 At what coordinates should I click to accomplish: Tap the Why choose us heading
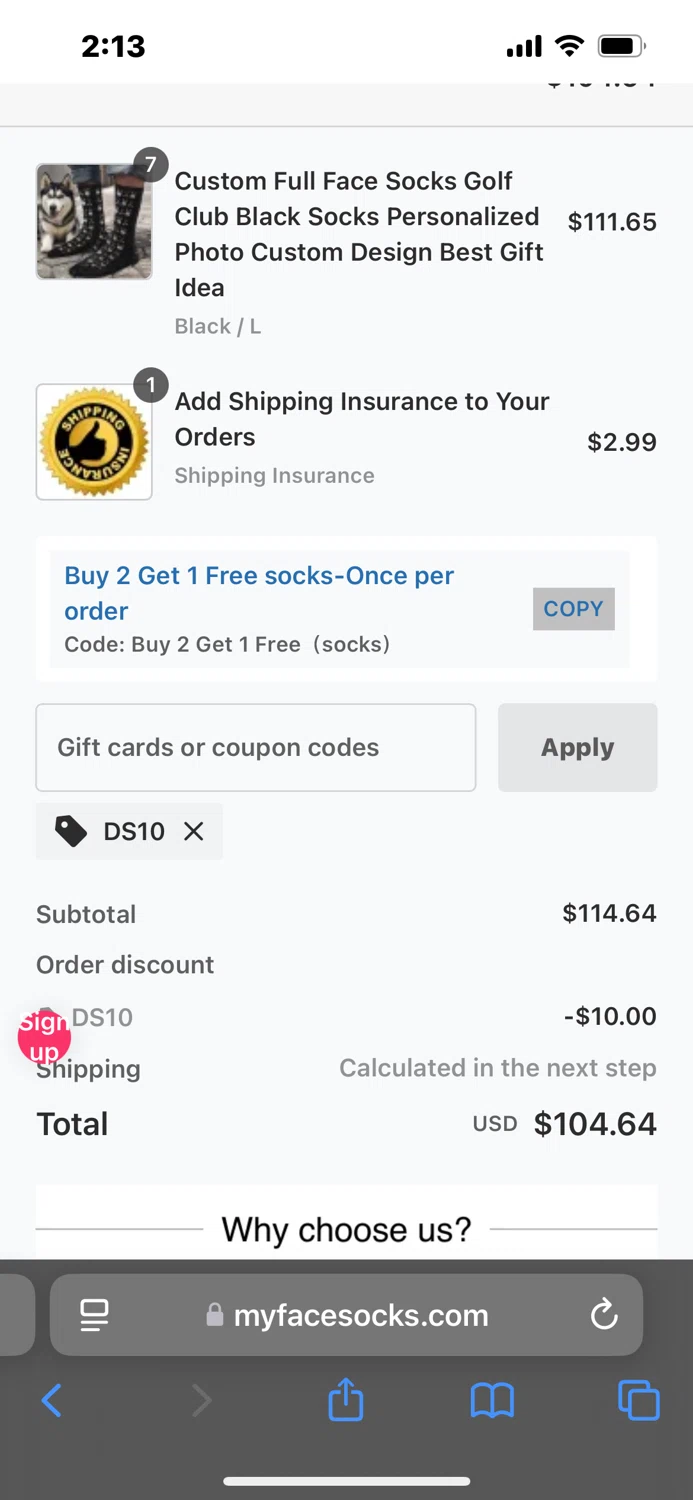point(346,1229)
